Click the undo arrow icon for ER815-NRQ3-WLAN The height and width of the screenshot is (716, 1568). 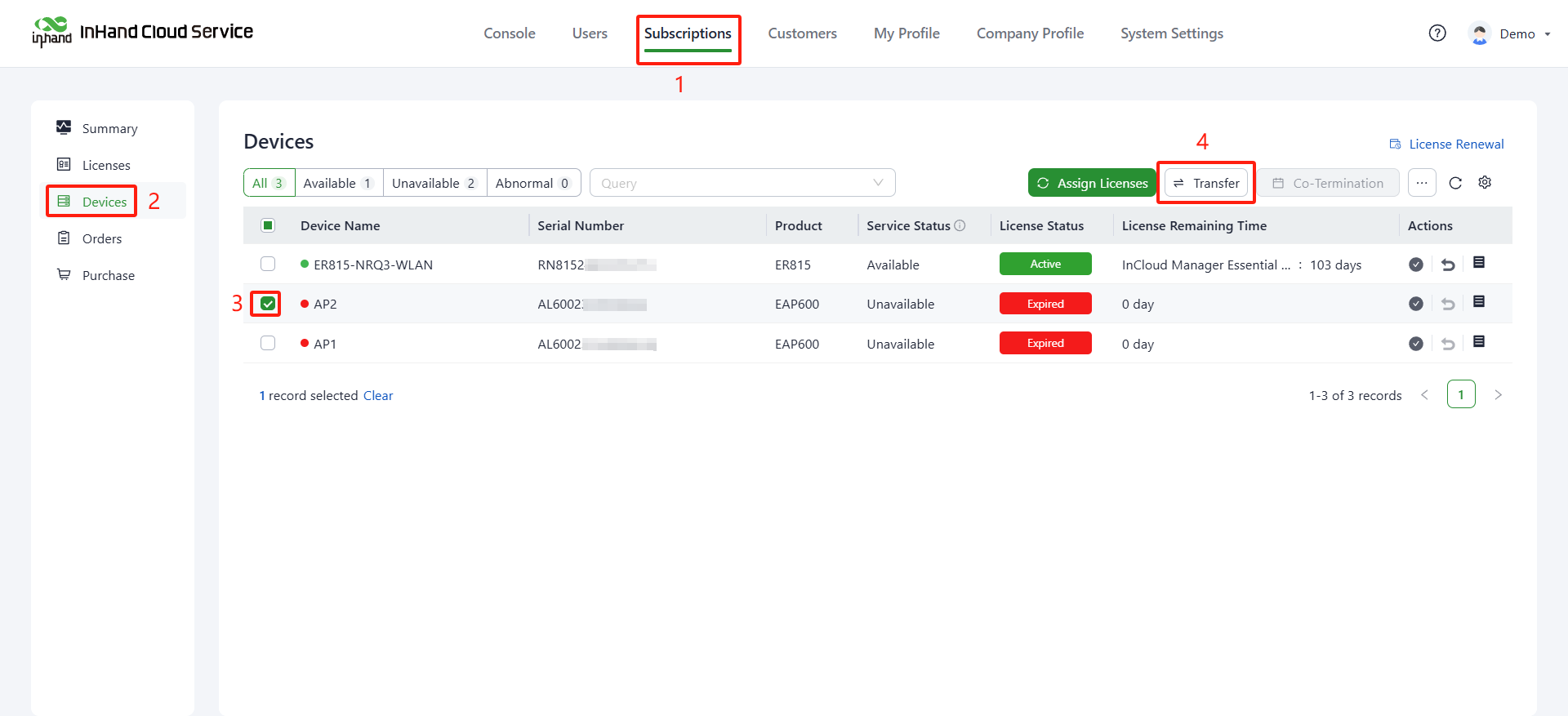click(x=1448, y=265)
